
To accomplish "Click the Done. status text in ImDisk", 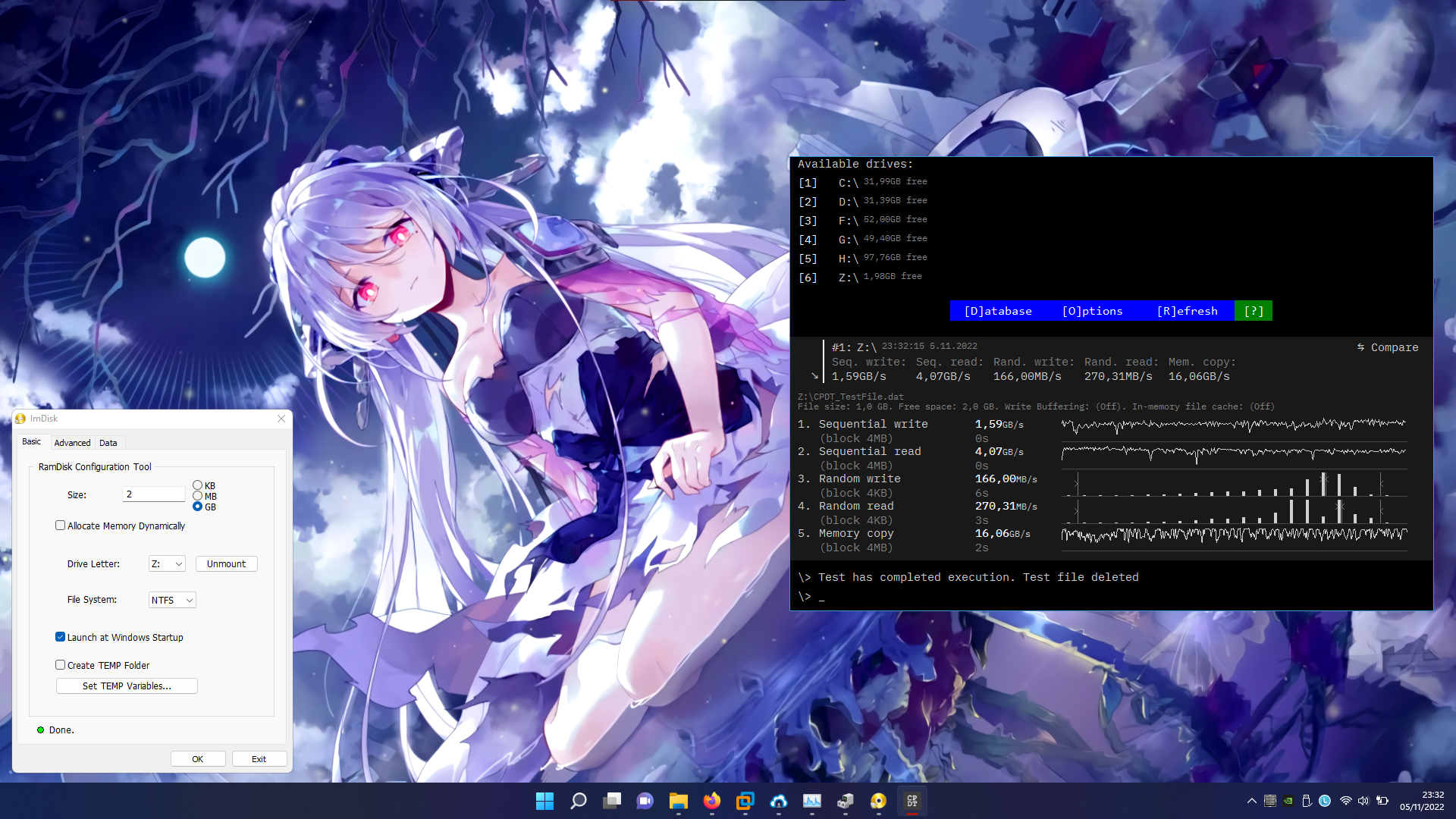I will point(61,730).
